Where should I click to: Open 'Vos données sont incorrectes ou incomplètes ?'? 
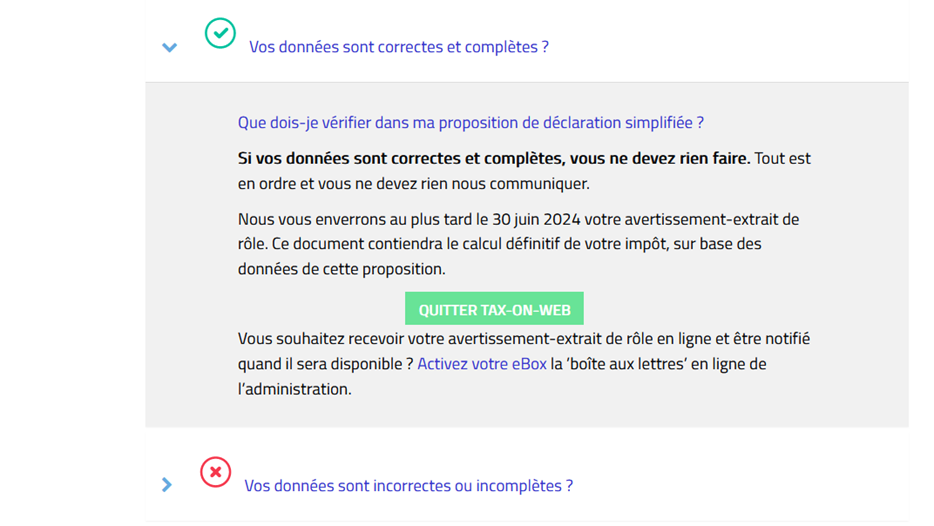click(409, 485)
